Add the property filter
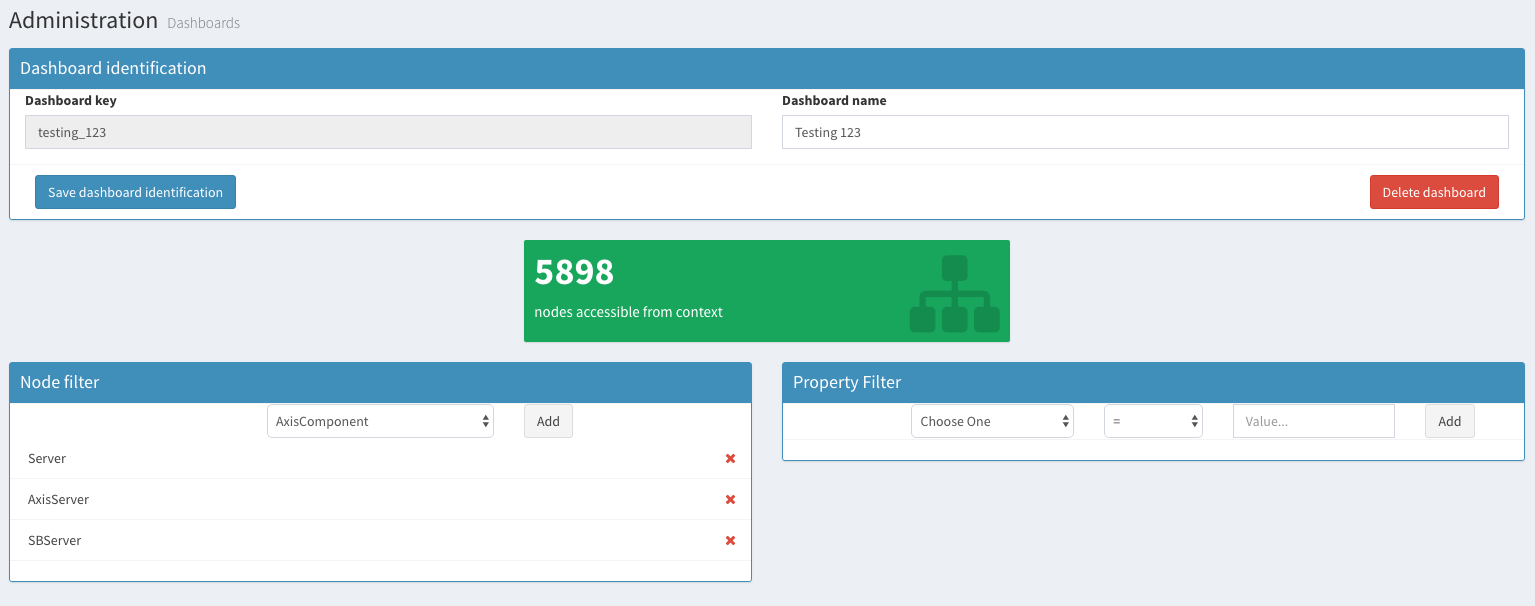 1450,422
